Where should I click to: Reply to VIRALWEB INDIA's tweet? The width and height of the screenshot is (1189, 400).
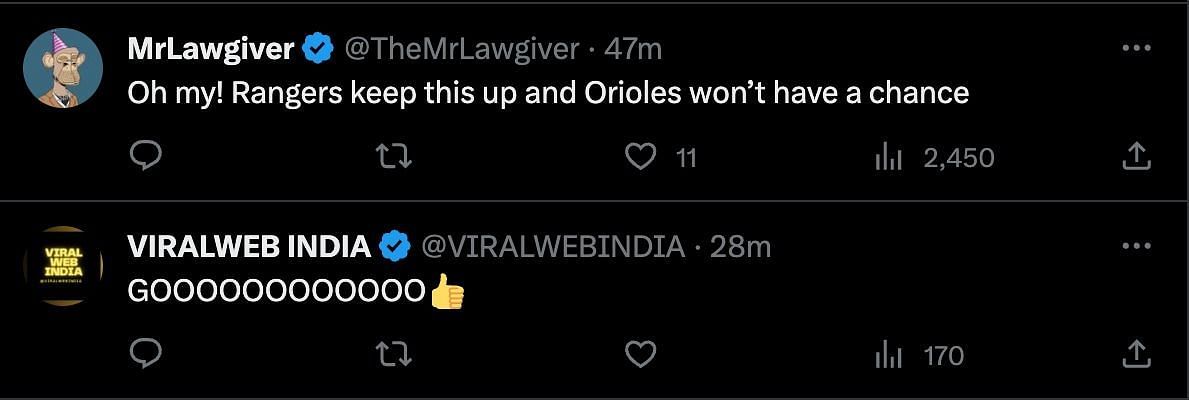146,354
